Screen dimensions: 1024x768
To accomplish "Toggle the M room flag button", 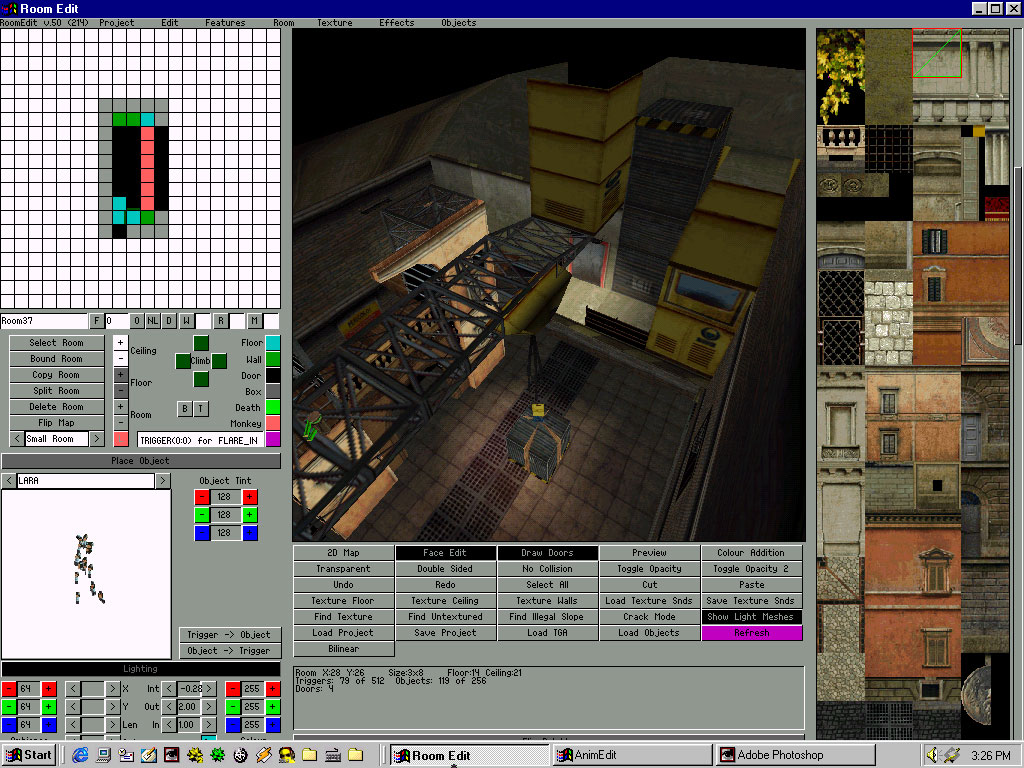I will 255,321.
